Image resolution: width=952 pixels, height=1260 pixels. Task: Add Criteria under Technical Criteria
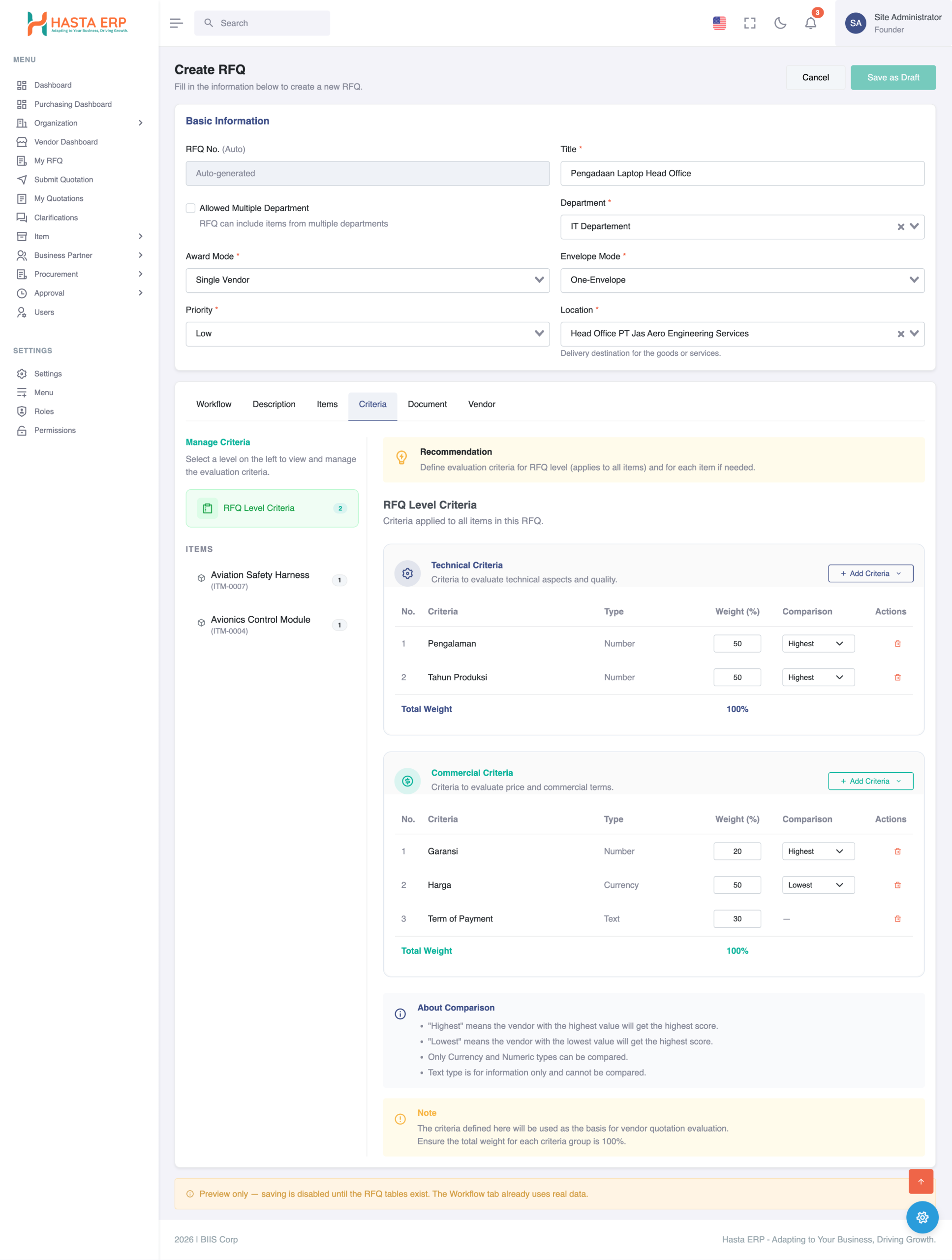click(x=871, y=573)
